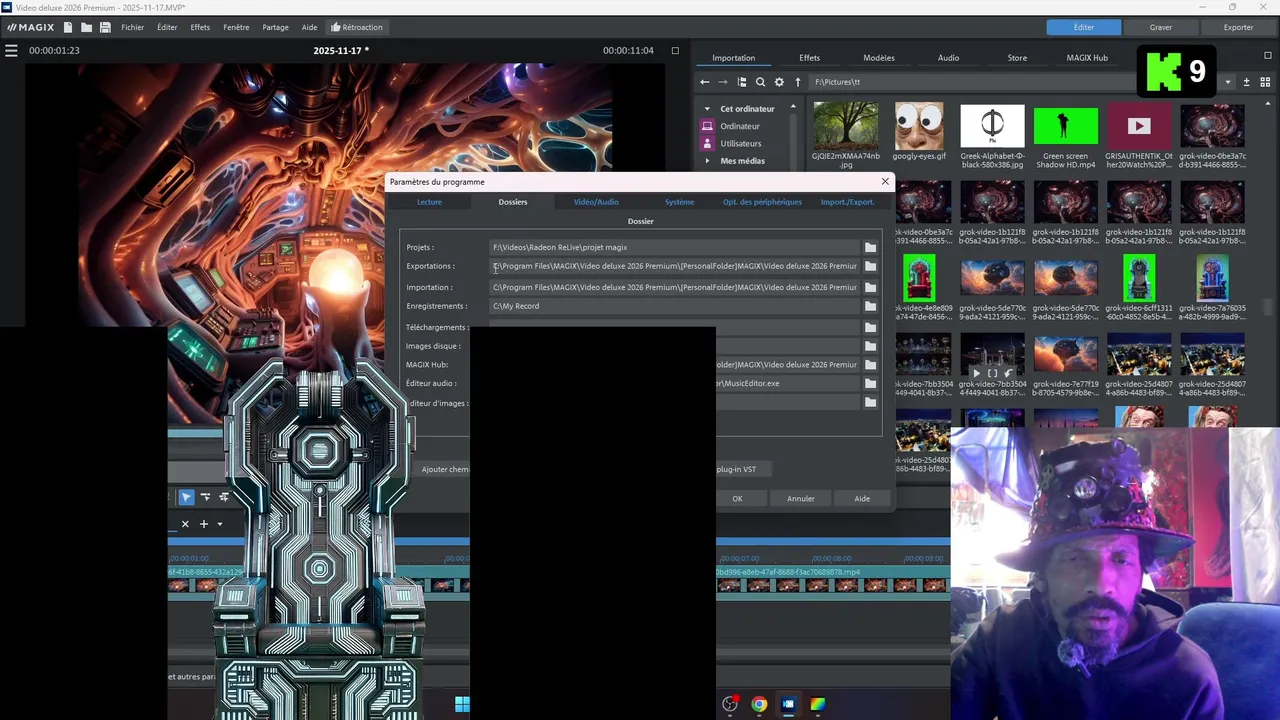Go back in the media browser
Image resolution: width=1280 pixels, height=720 pixels.
704,82
